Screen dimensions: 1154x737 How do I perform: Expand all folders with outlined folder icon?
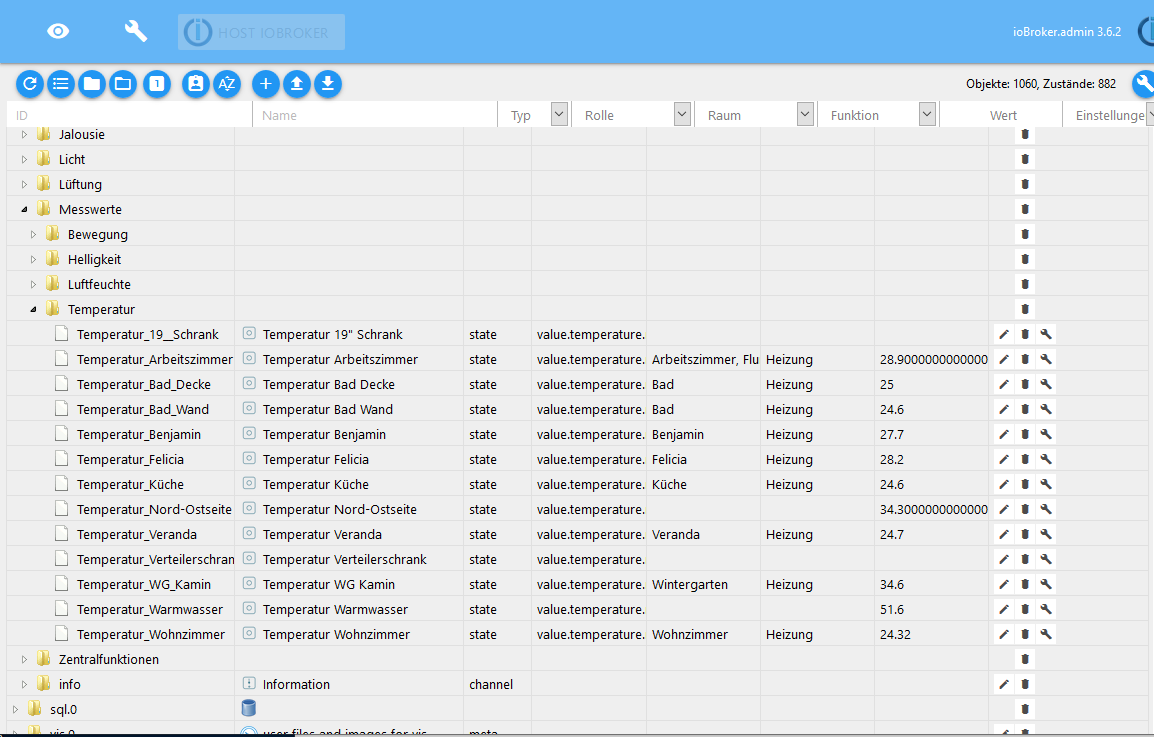coord(123,84)
